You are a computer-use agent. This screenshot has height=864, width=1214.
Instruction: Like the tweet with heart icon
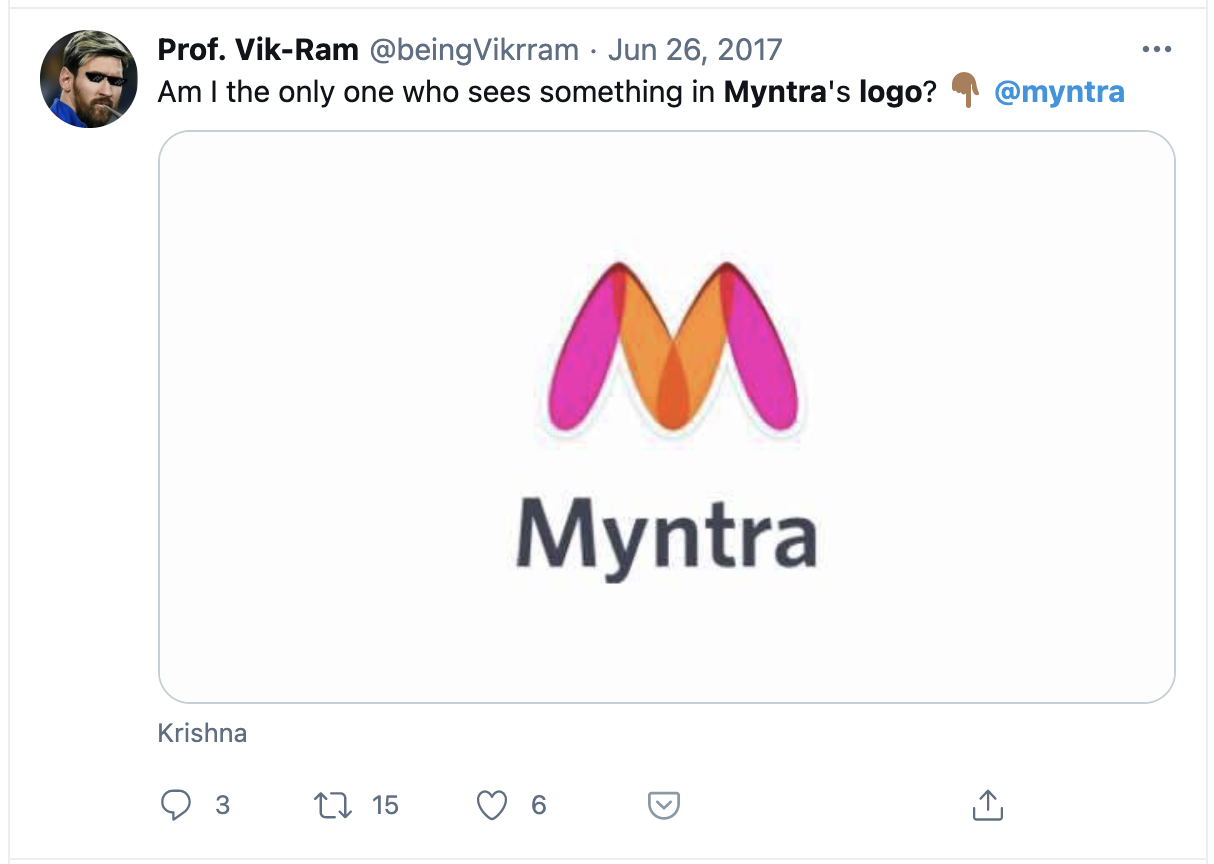[x=492, y=805]
